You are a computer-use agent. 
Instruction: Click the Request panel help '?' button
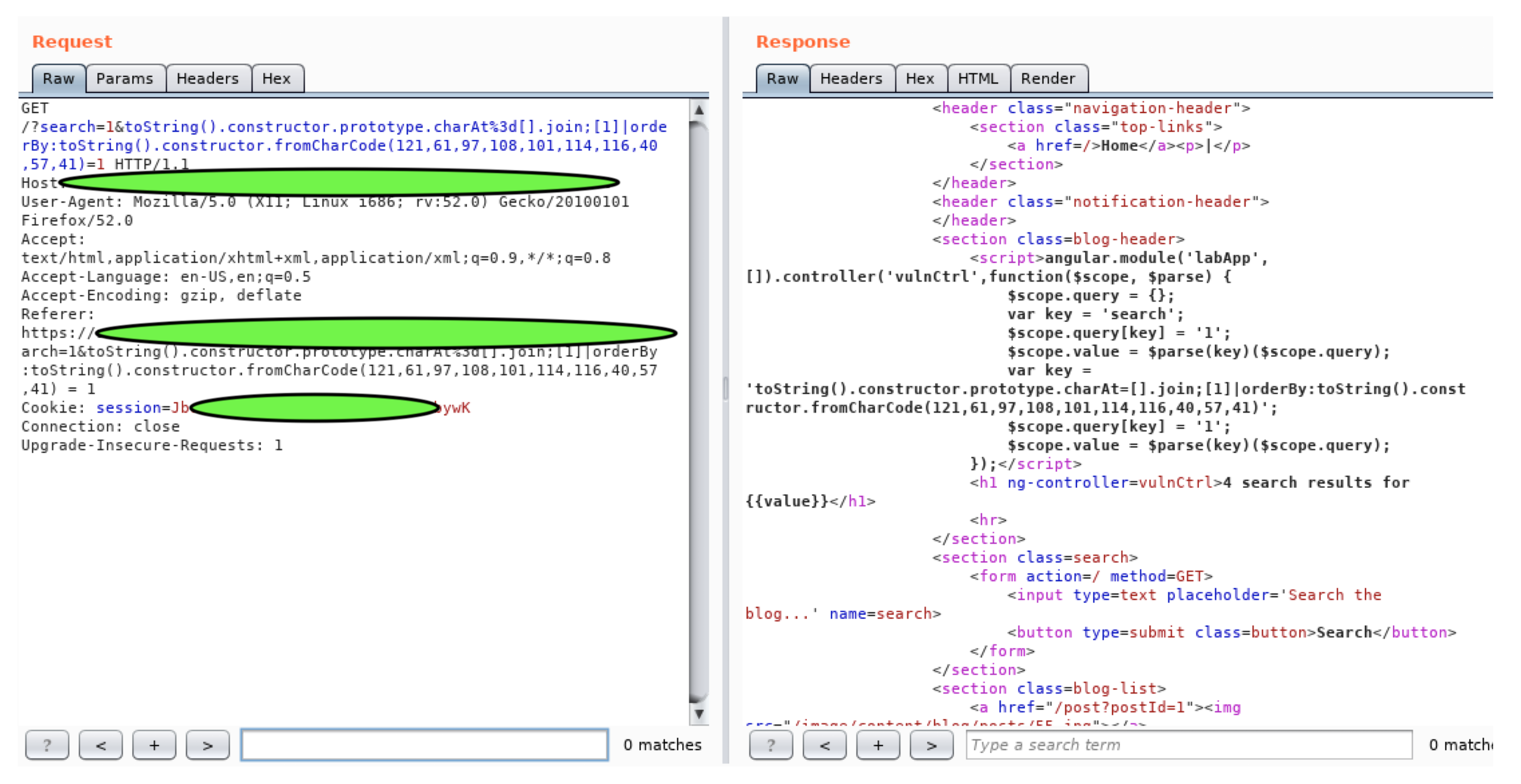point(47,745)
